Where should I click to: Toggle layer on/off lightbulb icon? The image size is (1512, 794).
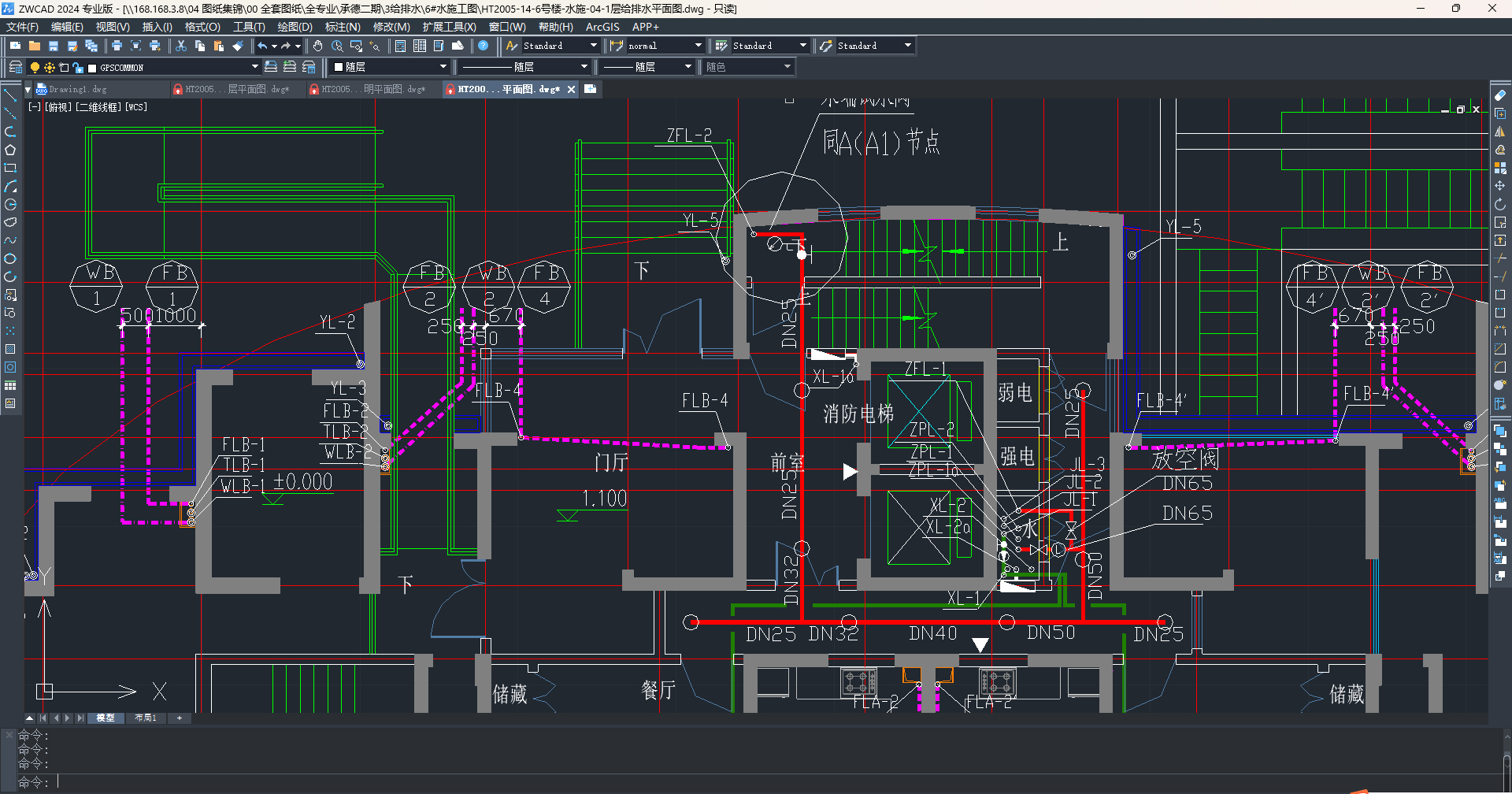35,68
